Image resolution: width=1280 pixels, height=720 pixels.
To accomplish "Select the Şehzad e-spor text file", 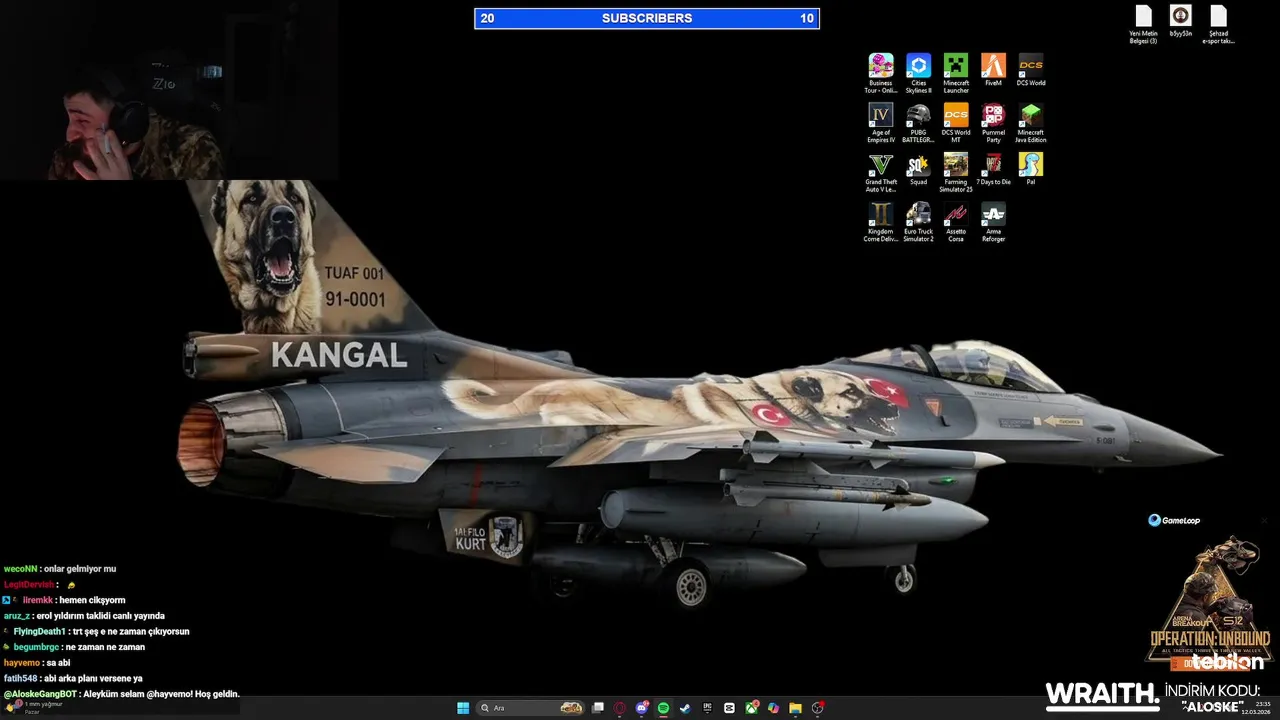I will click(1218, 25).
